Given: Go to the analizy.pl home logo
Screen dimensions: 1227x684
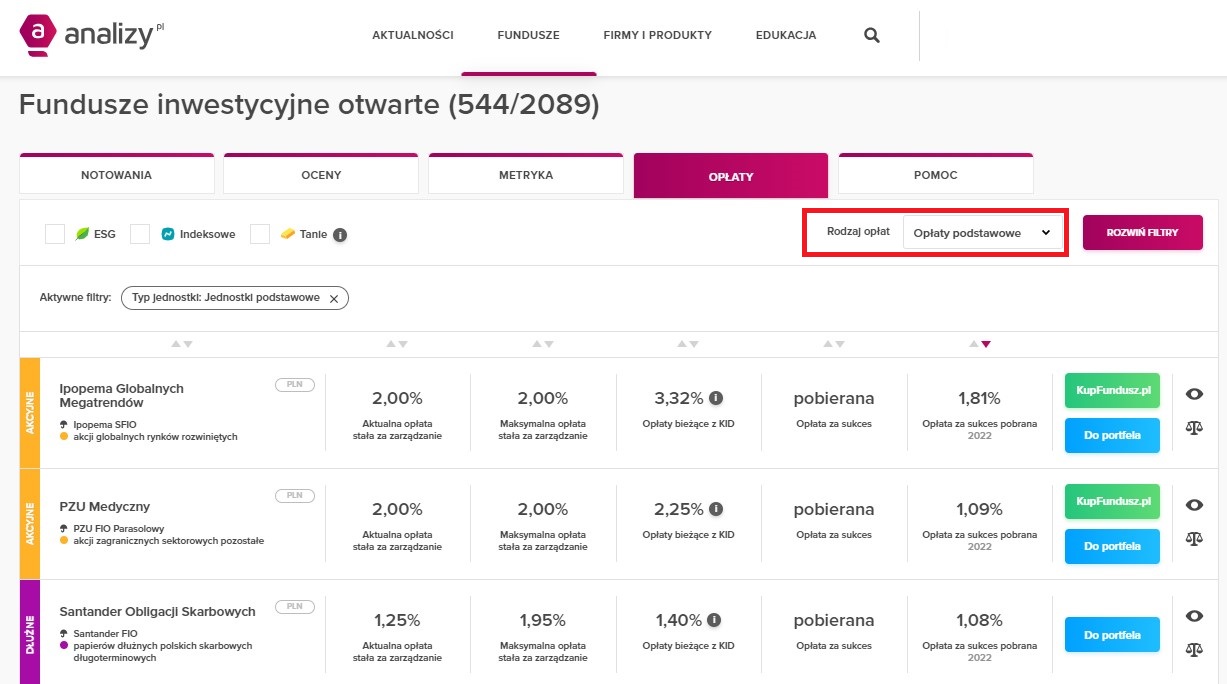Looking at the screenshot, I should [x=92, y=35].
